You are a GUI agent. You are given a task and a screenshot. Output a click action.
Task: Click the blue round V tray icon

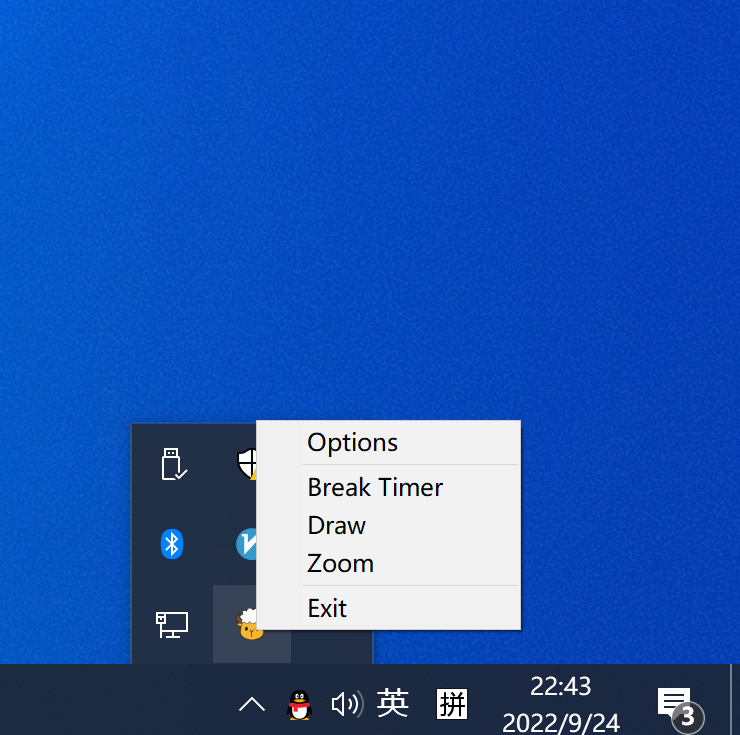[x=246, y=544]
